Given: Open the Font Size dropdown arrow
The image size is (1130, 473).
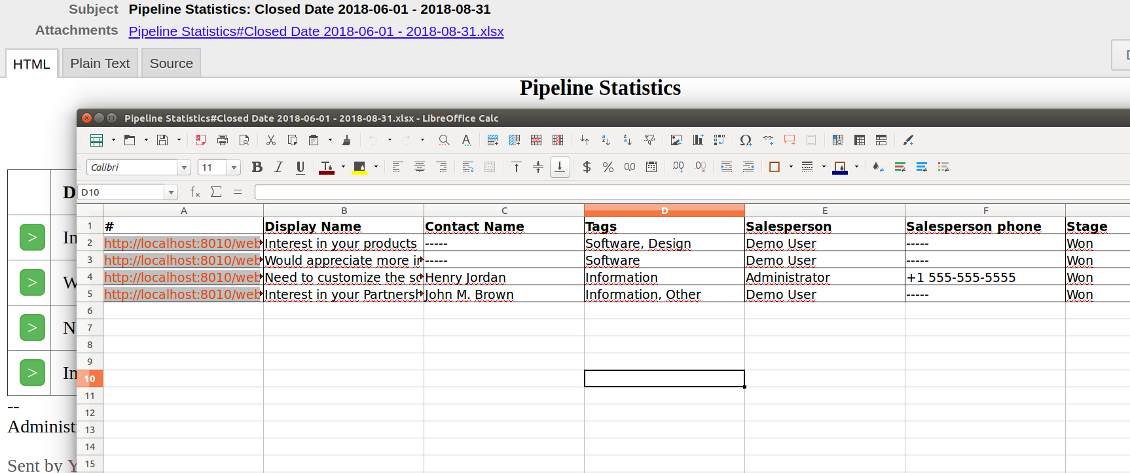Looking at the screenshot, I should [x=233, y=167].
